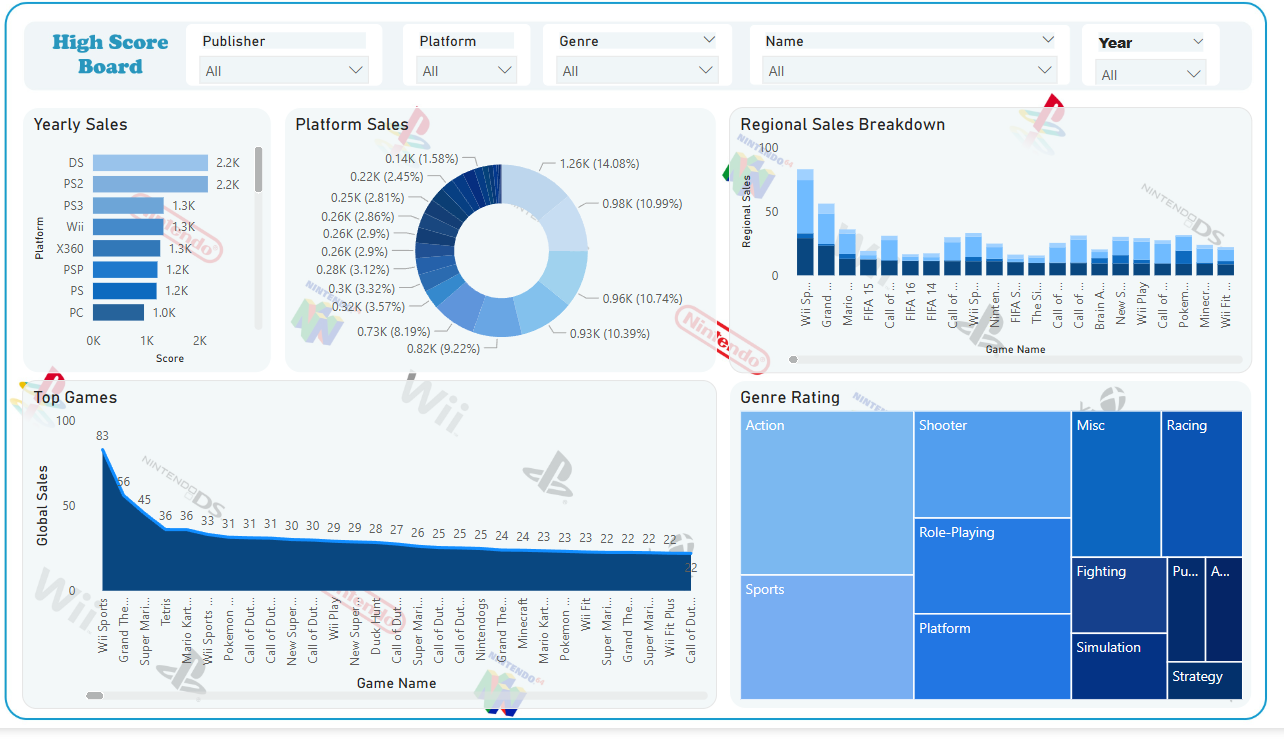Click the "Wii Sports" axis label in Top Games

103,626
